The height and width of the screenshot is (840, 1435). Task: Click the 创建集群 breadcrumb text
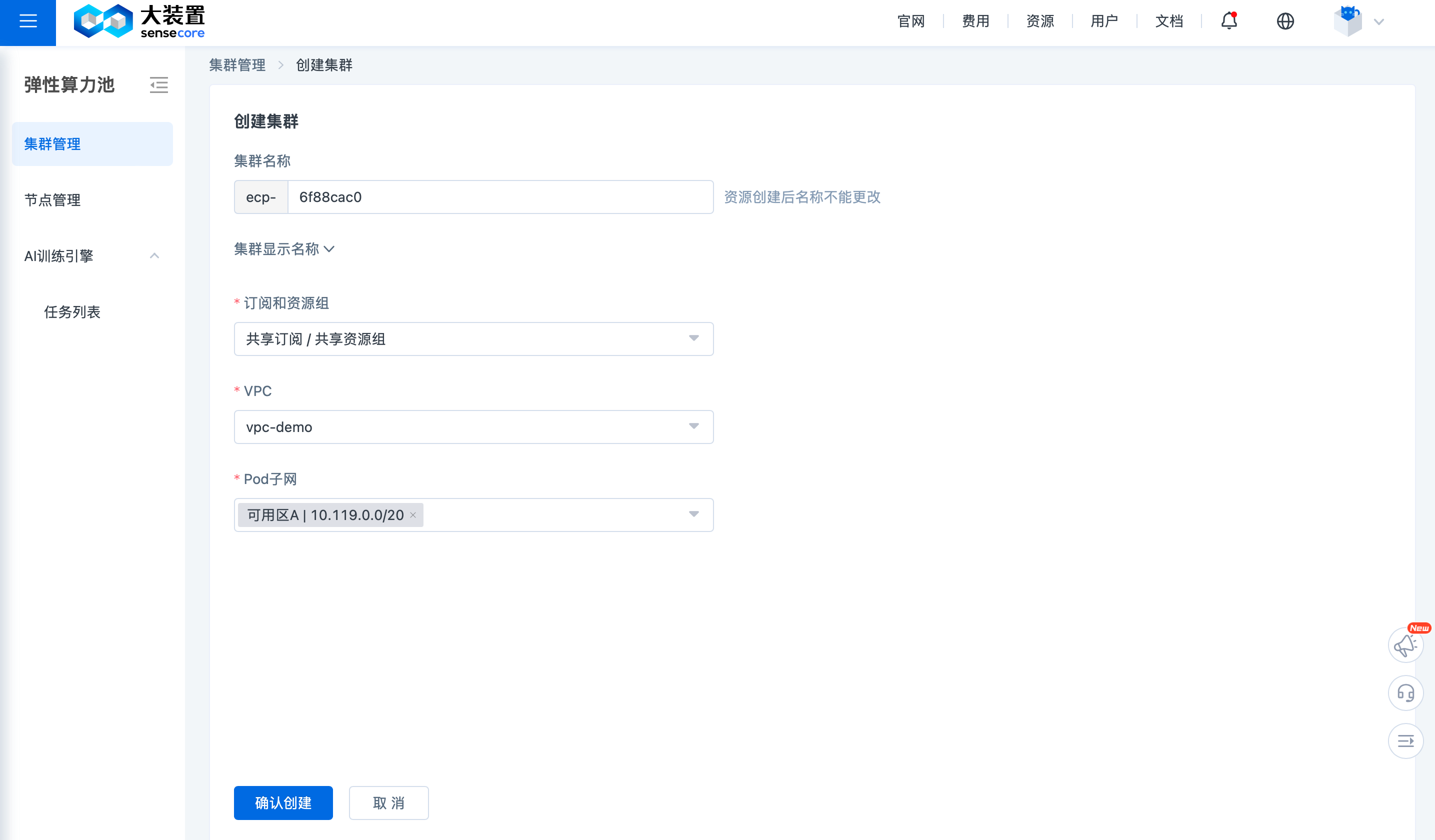[324, 65]
